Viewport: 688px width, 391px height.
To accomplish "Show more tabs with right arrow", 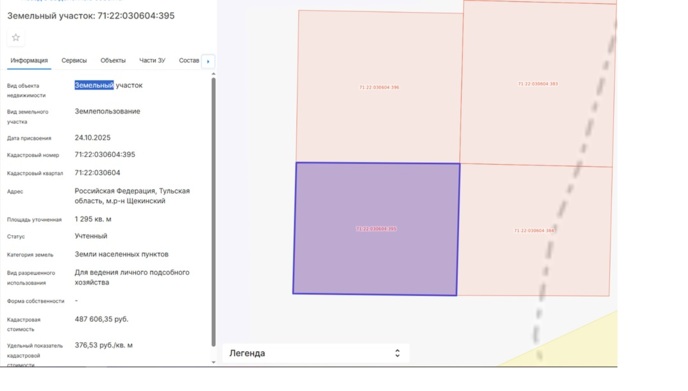I will tap(208, 61).
